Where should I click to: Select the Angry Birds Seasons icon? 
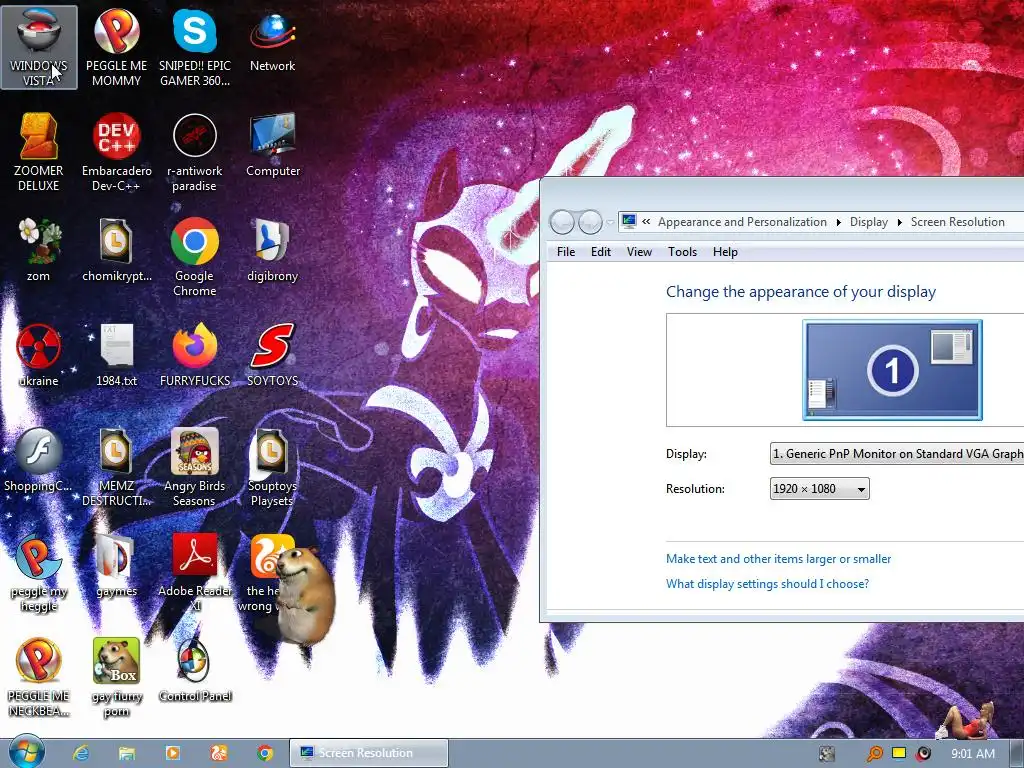tap(195, 468)
